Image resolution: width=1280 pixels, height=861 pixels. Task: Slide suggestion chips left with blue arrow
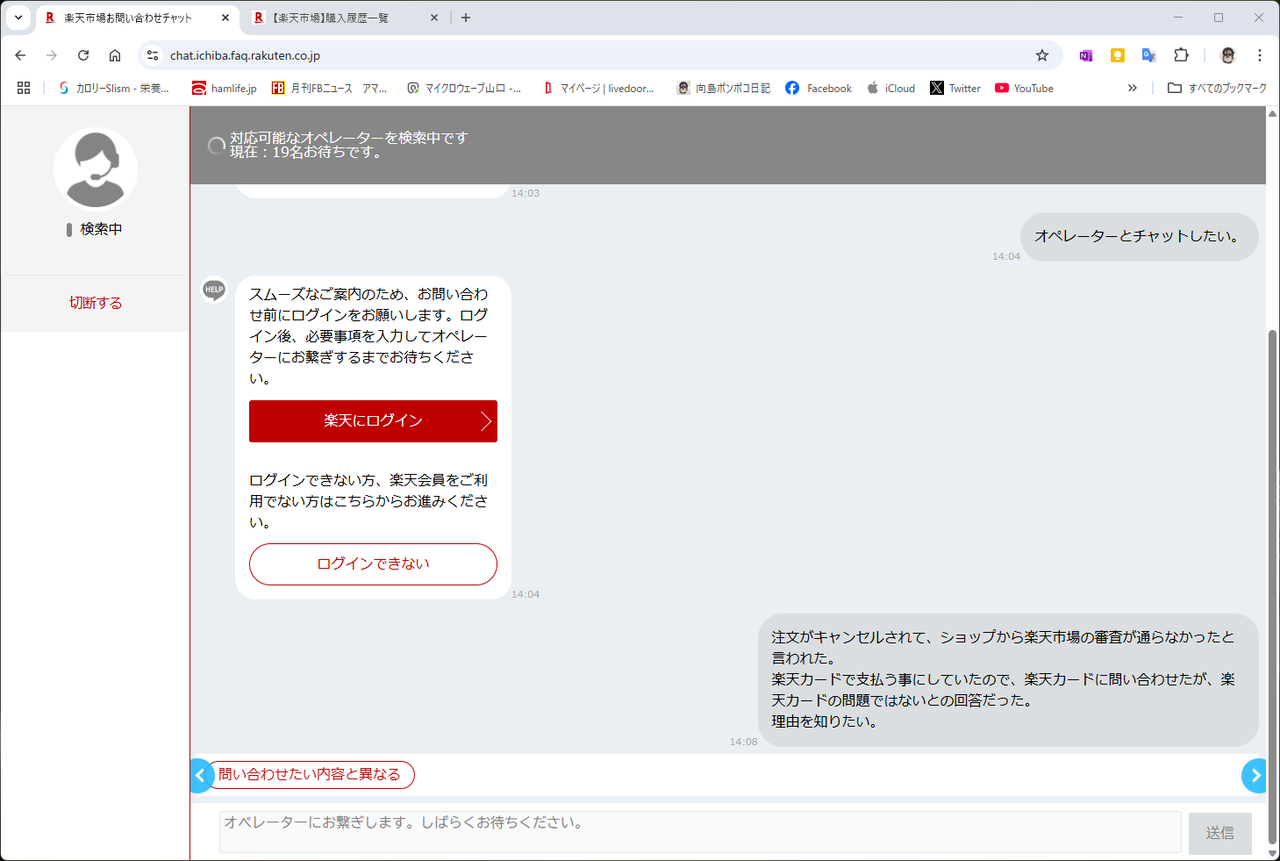(201, 775)
